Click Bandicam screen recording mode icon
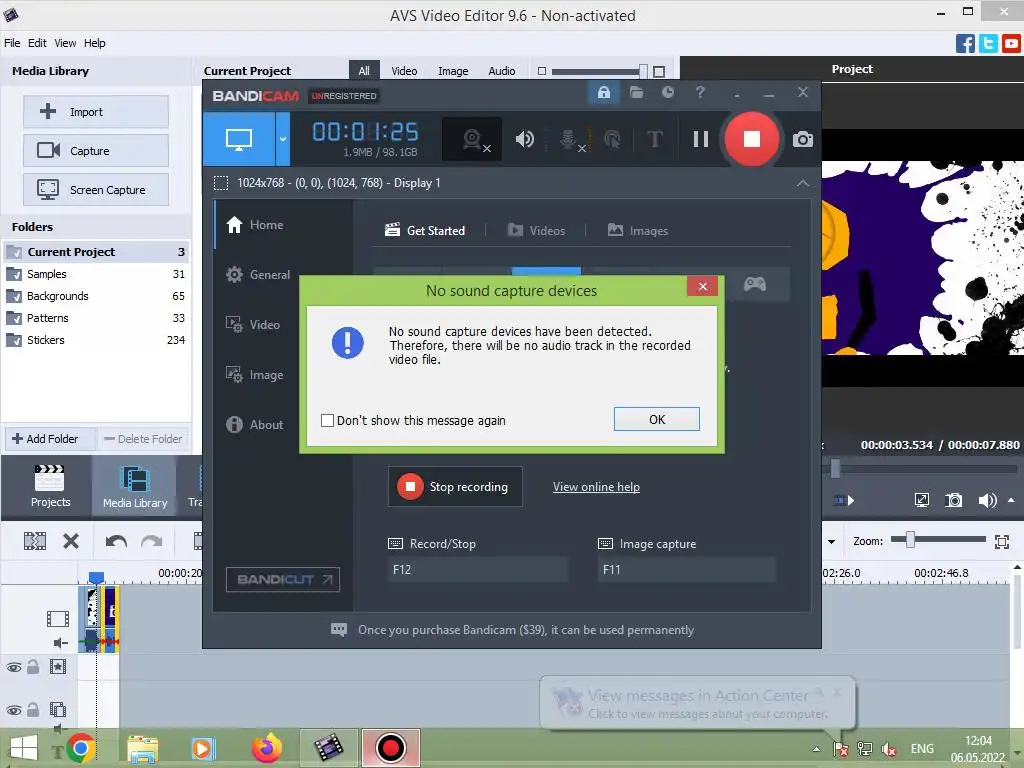 click(x=239, y=139)
